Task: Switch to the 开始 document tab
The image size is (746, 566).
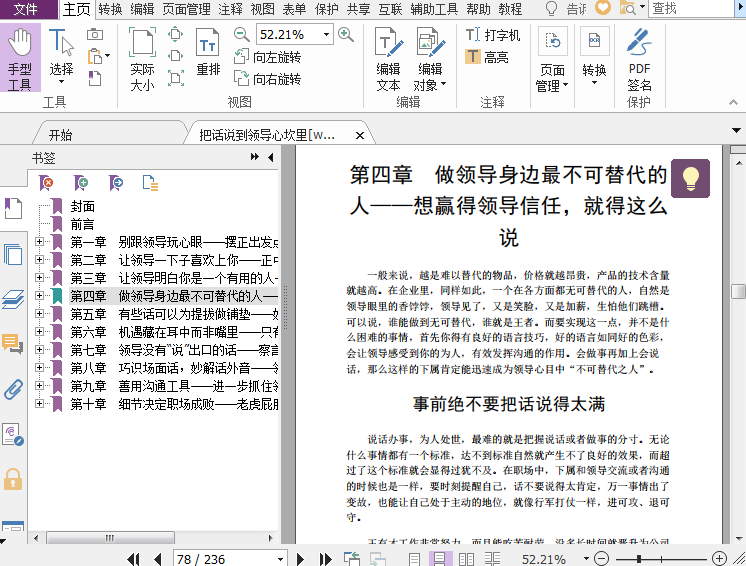Action: pyautogui.click(x=60, y=134)
